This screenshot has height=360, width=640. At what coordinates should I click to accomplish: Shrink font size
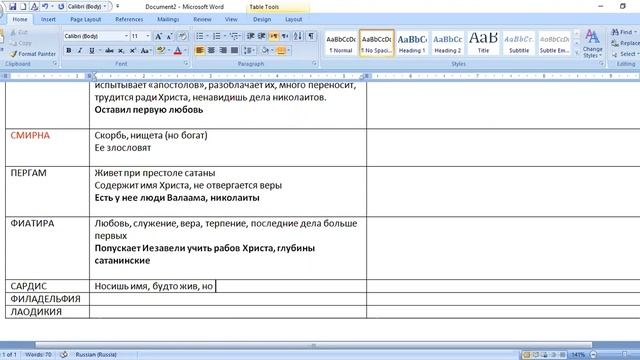pos(169,36)
